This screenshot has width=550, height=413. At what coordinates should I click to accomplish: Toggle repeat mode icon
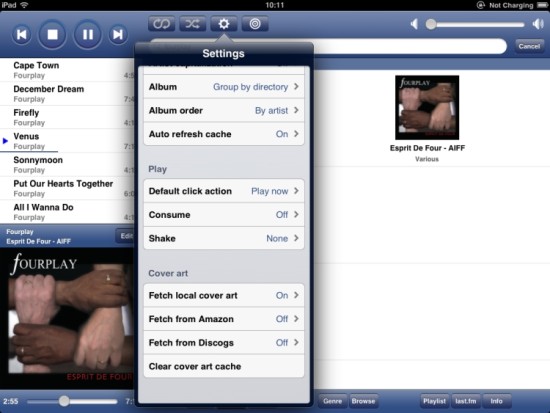[x=162, y=24]
